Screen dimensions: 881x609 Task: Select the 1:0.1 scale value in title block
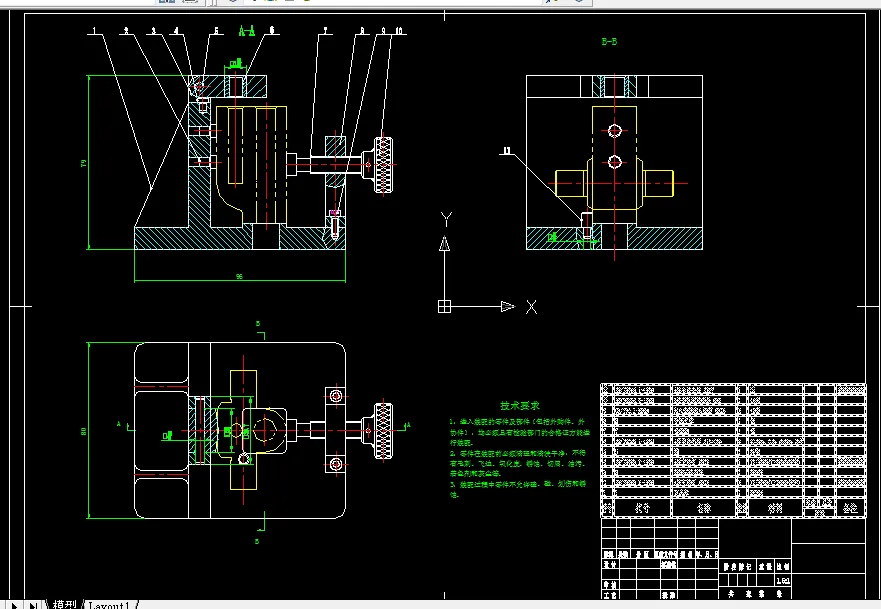click(783, 580)
